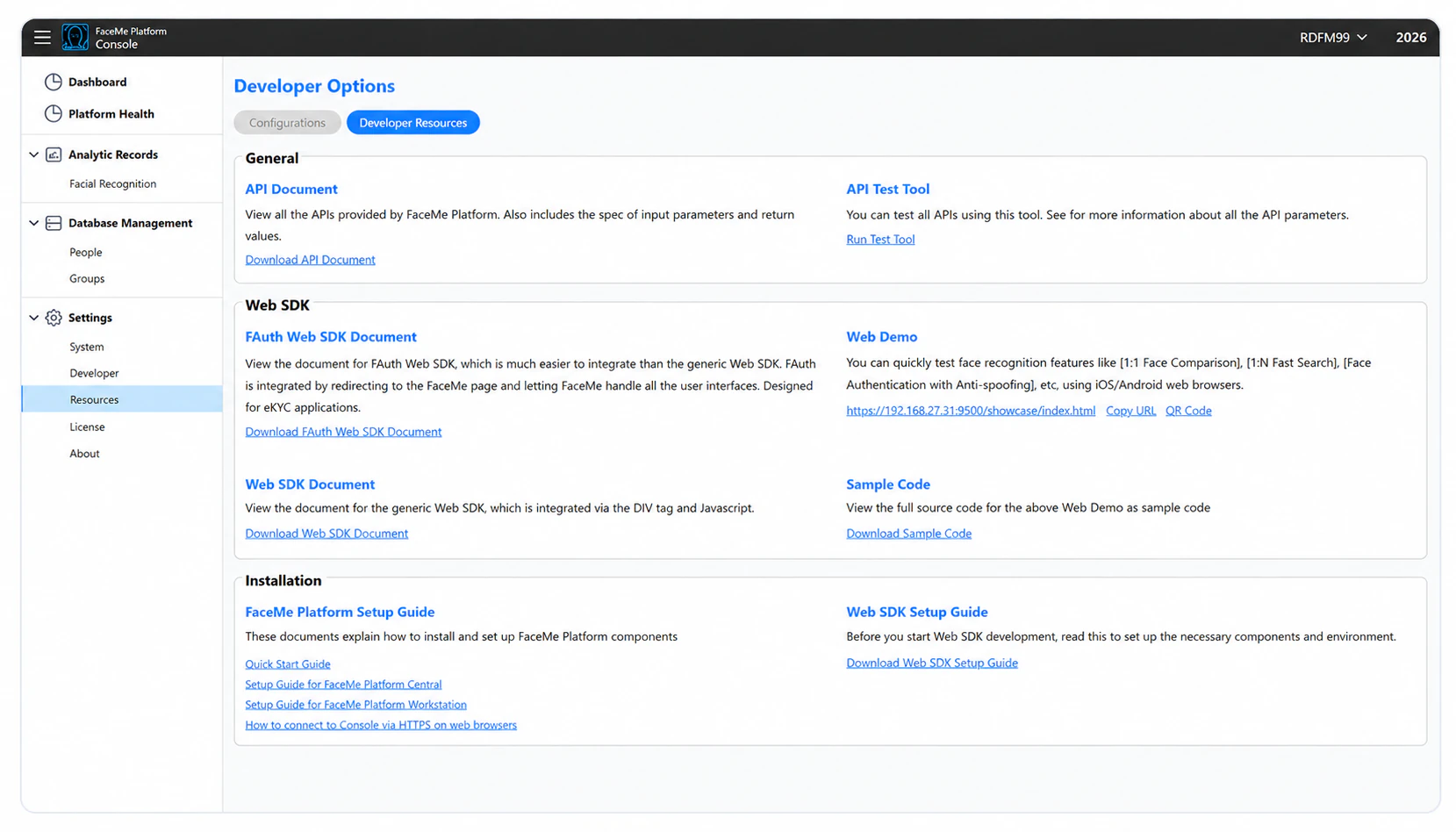Image resolution: width=1456 pixels, height=832 pixels.
Task: Click Run Test Tool link
Action: coord(880,239)
